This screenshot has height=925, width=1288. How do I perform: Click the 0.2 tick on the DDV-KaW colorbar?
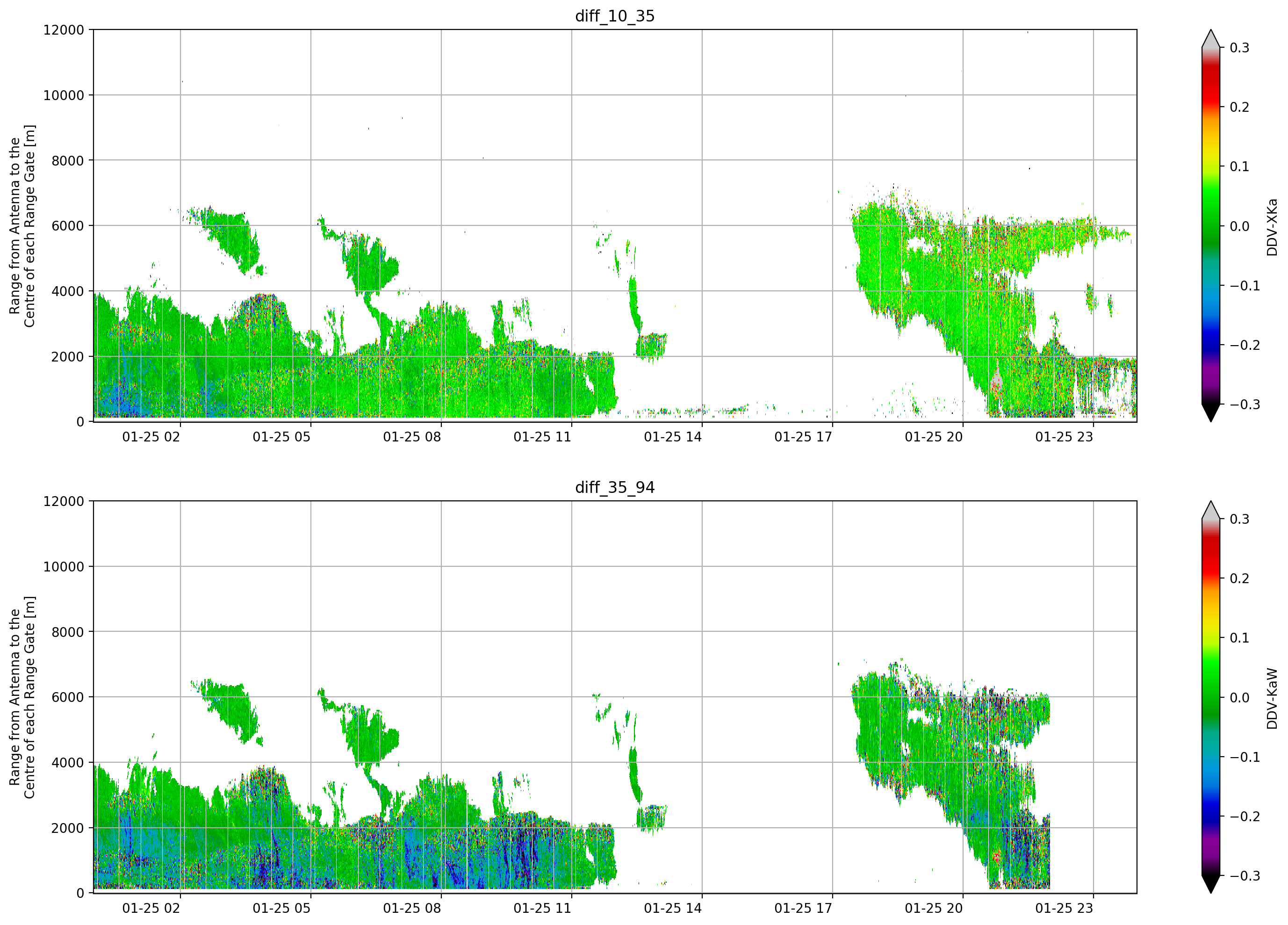1240,578
